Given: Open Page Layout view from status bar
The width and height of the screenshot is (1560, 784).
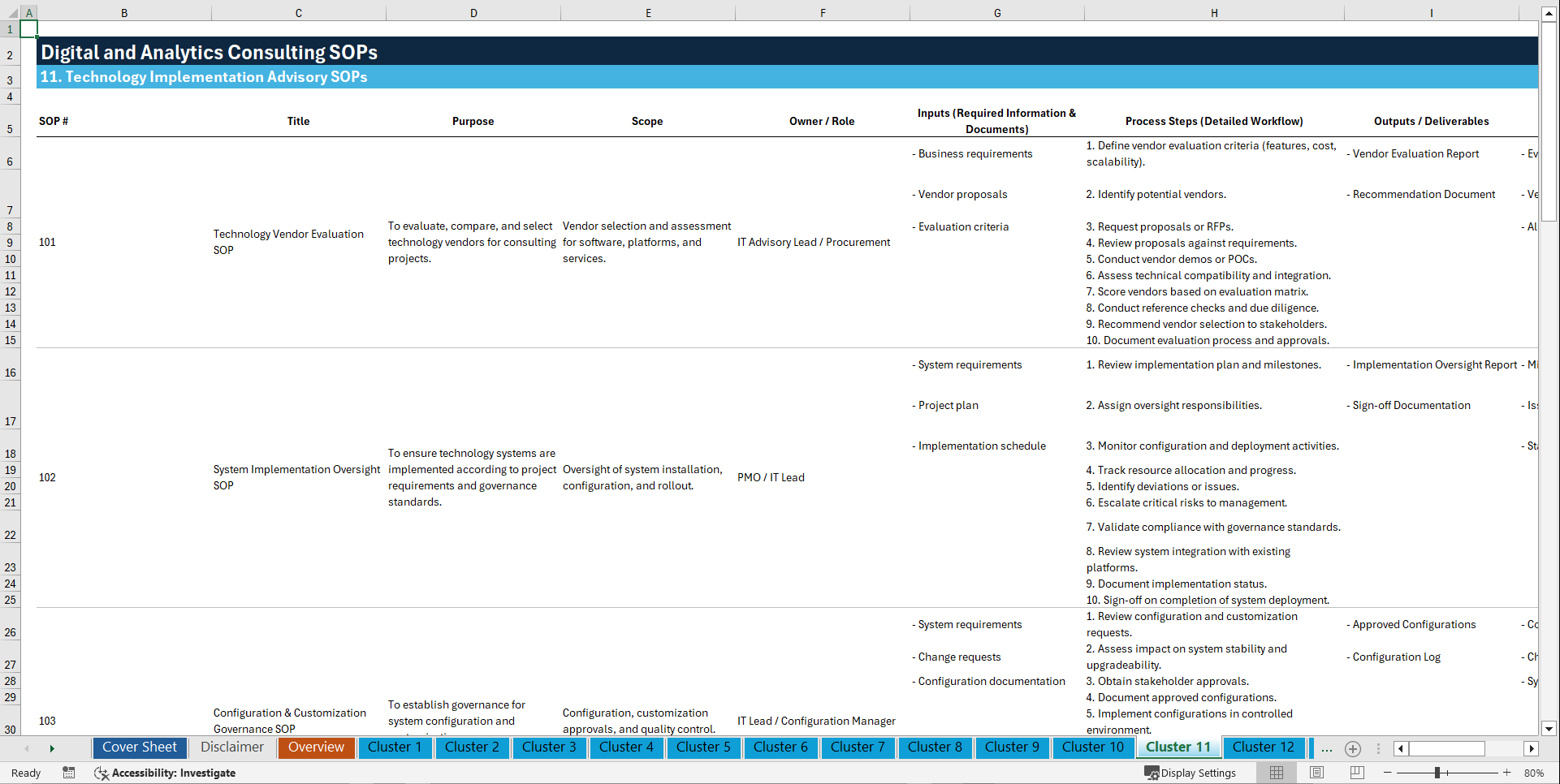Looking at the screenshot, I should [x=1316, y=773].
